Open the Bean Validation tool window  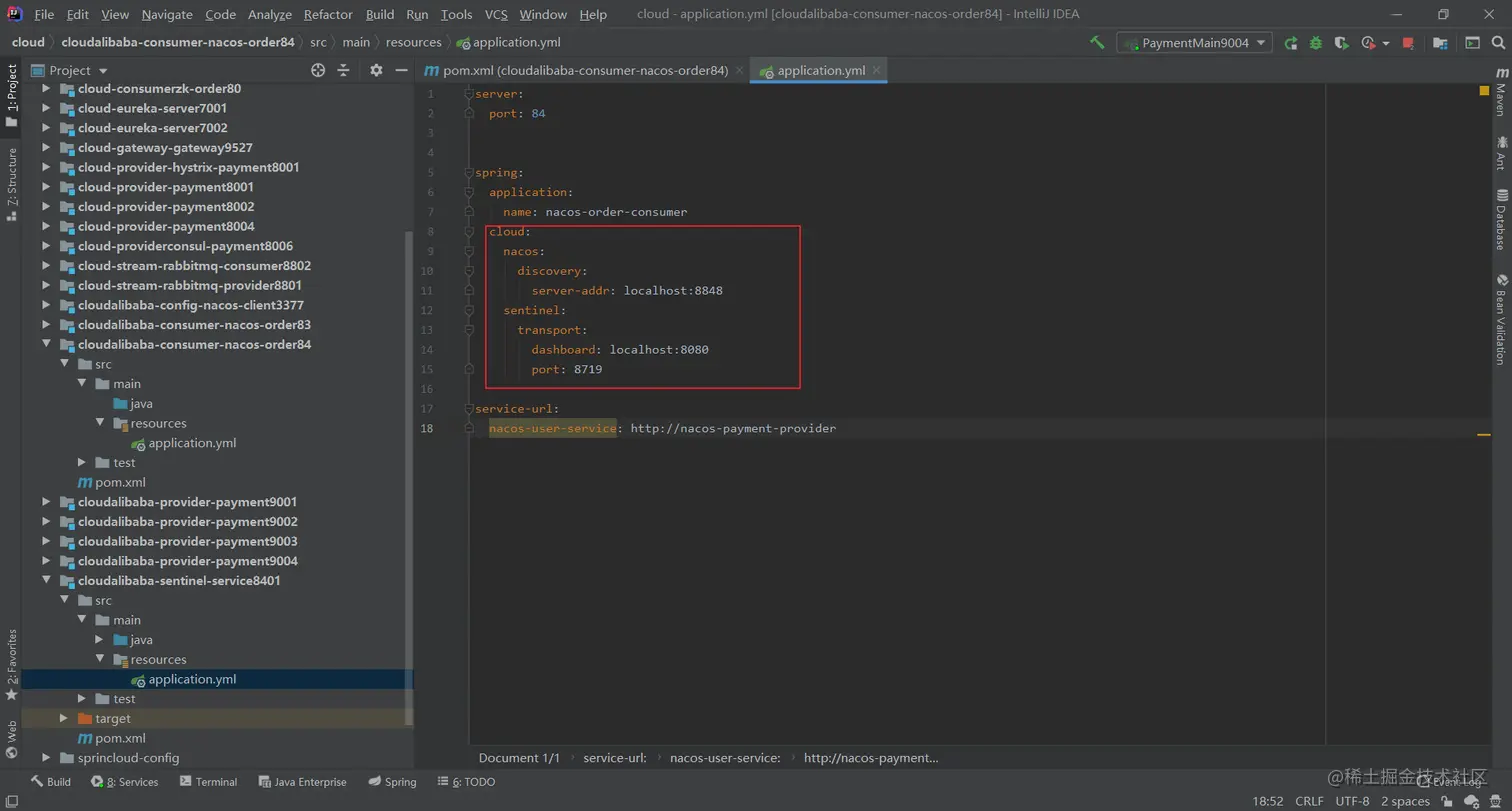(x=1501, y=320)
